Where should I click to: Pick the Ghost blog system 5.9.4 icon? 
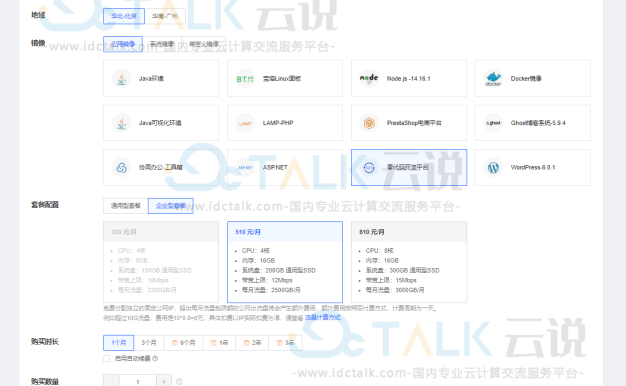493,123
